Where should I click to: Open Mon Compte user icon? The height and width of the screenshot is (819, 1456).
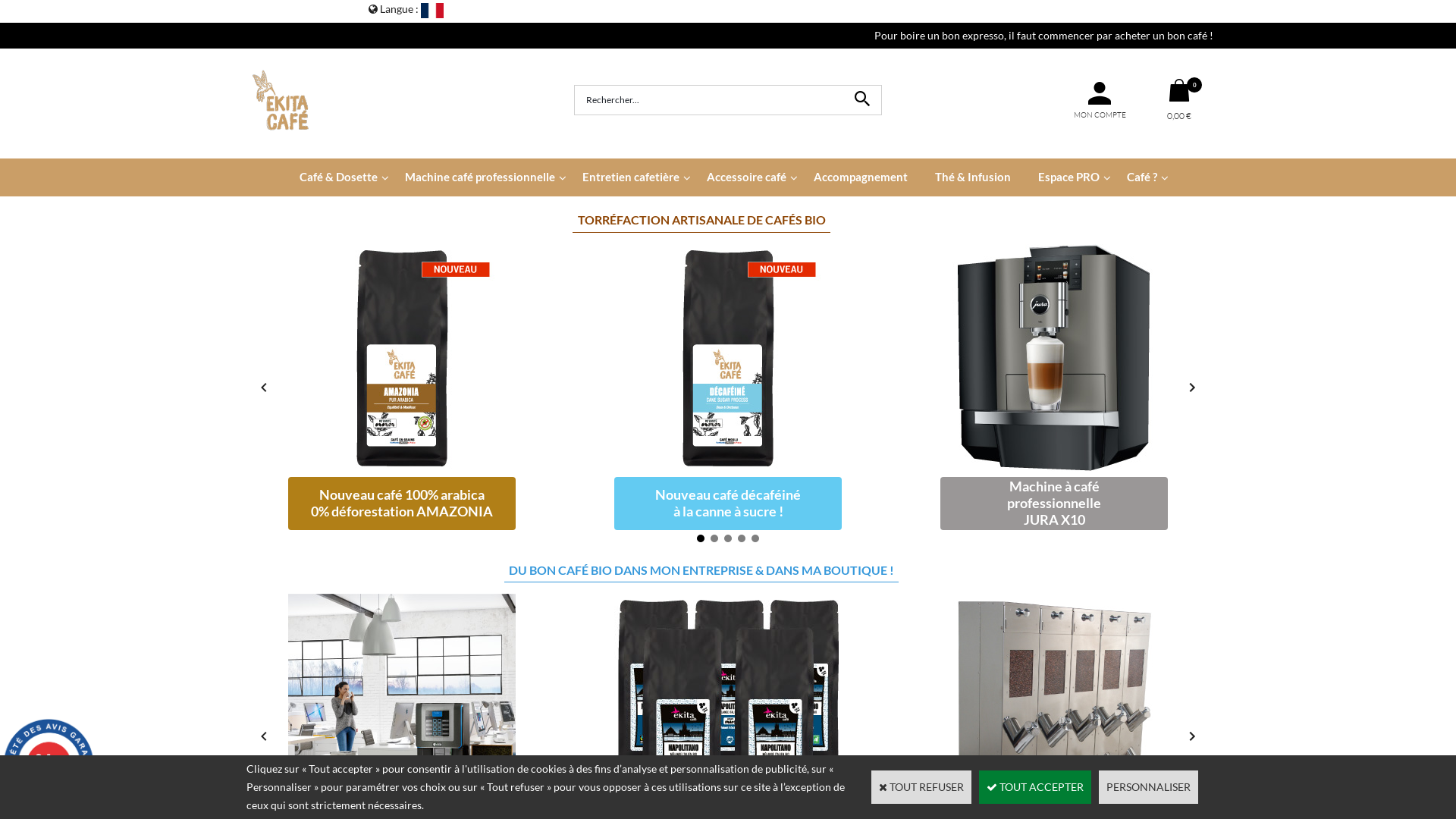tap(1099, 94)
